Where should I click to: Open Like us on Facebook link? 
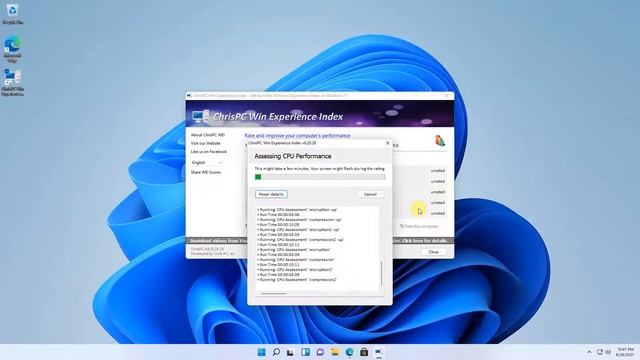[209, 151]
